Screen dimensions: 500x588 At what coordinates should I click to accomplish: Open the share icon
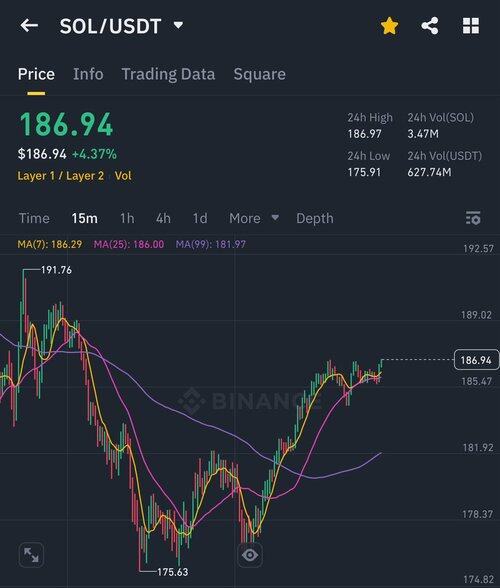(430, 26)
